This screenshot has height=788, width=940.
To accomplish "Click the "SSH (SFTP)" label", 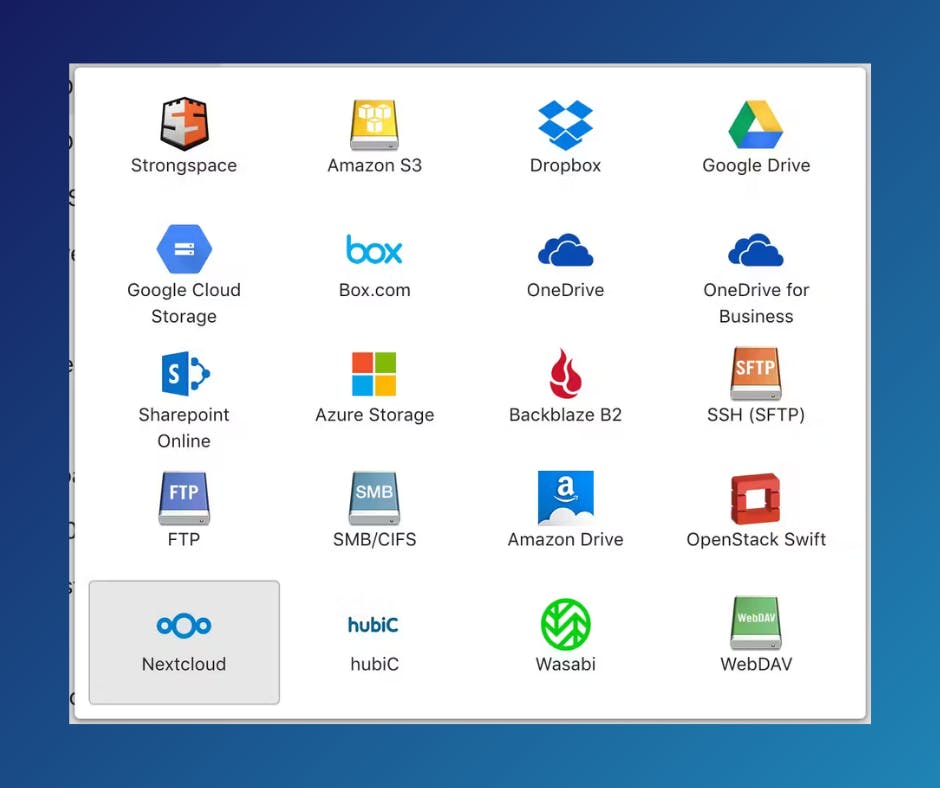I will [756, 415].
